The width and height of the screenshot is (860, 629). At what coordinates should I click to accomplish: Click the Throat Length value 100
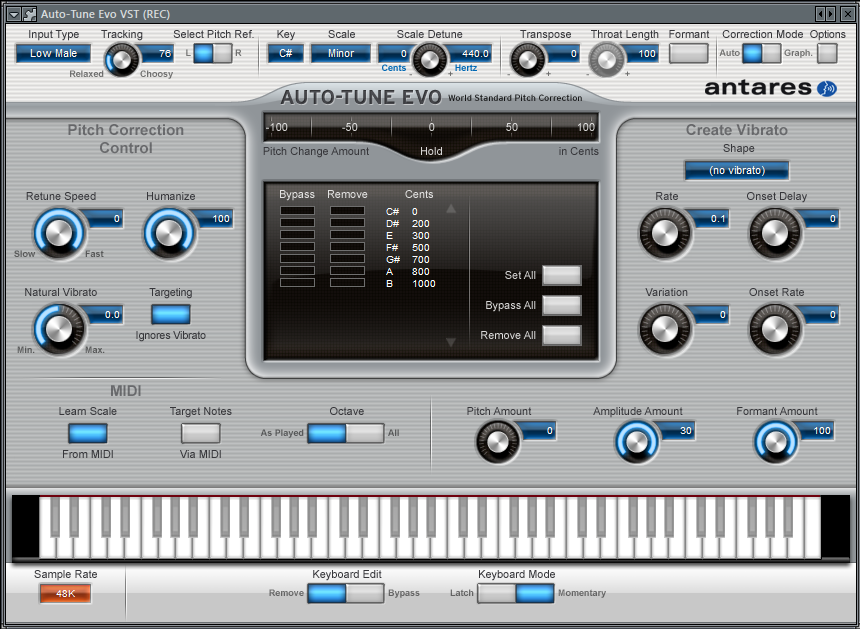pyautogui.click(x=642, y=54)
